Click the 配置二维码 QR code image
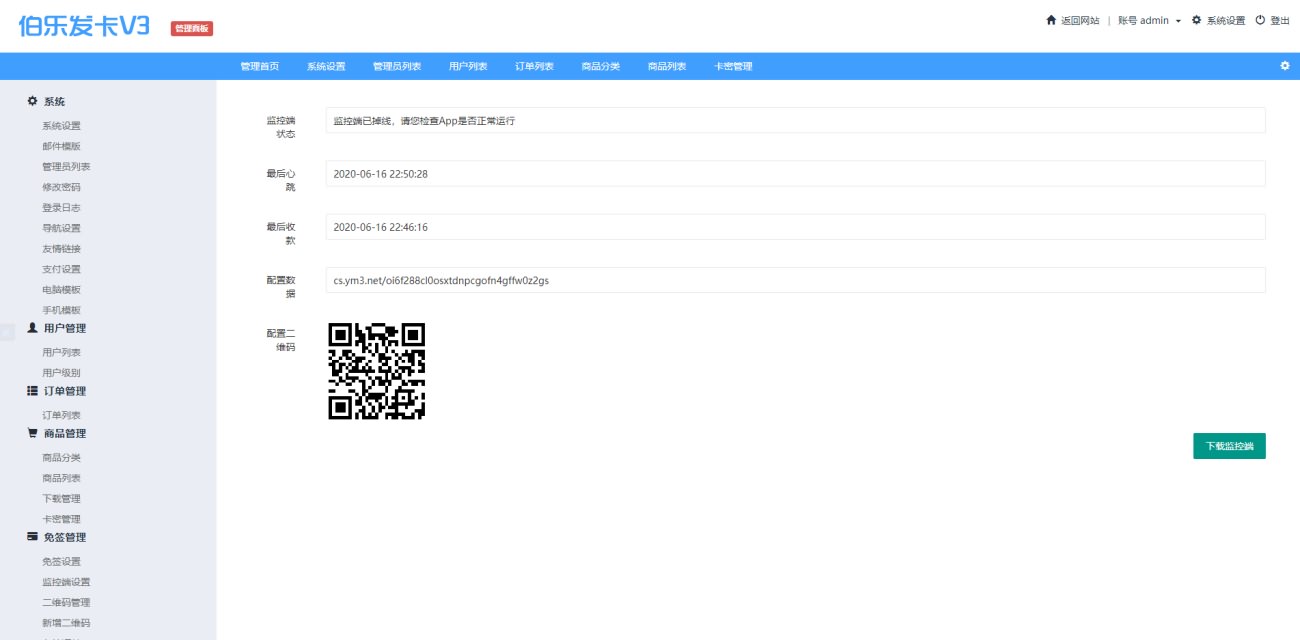This screenshot has width=1300, height=640. [x=377, y=371]
